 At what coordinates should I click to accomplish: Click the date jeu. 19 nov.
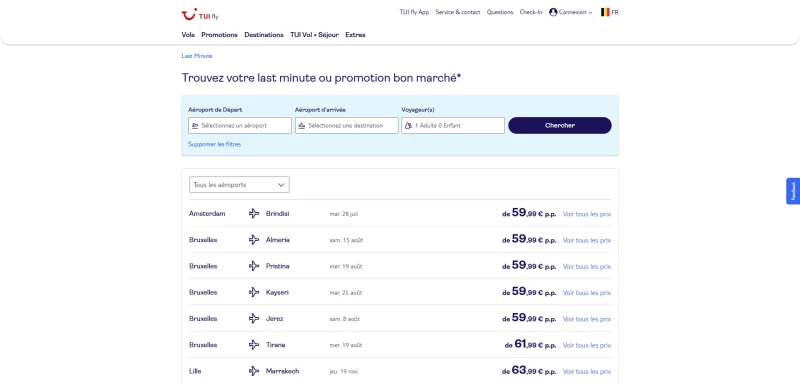pos(344,372)
